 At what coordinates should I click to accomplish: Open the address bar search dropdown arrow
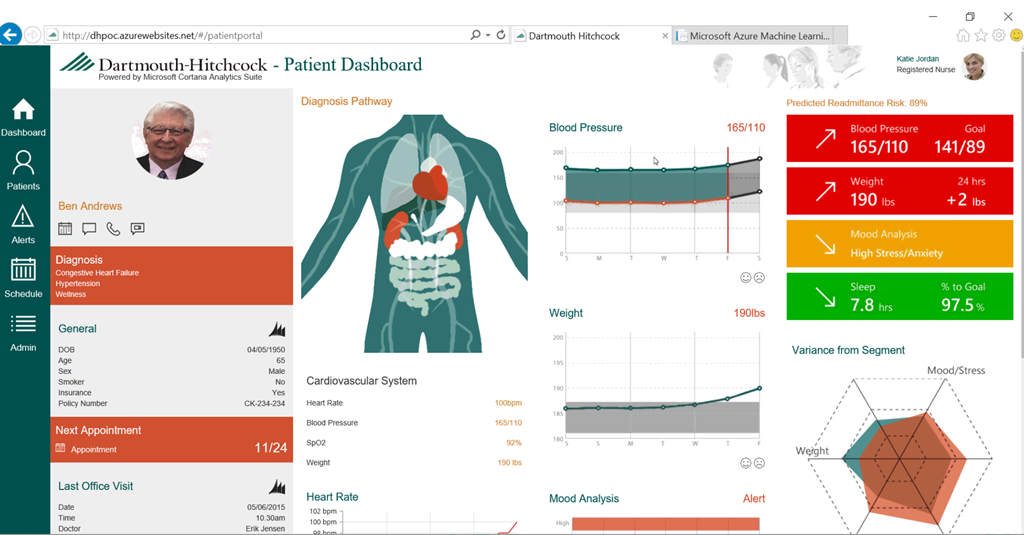(x=488, y=35)
